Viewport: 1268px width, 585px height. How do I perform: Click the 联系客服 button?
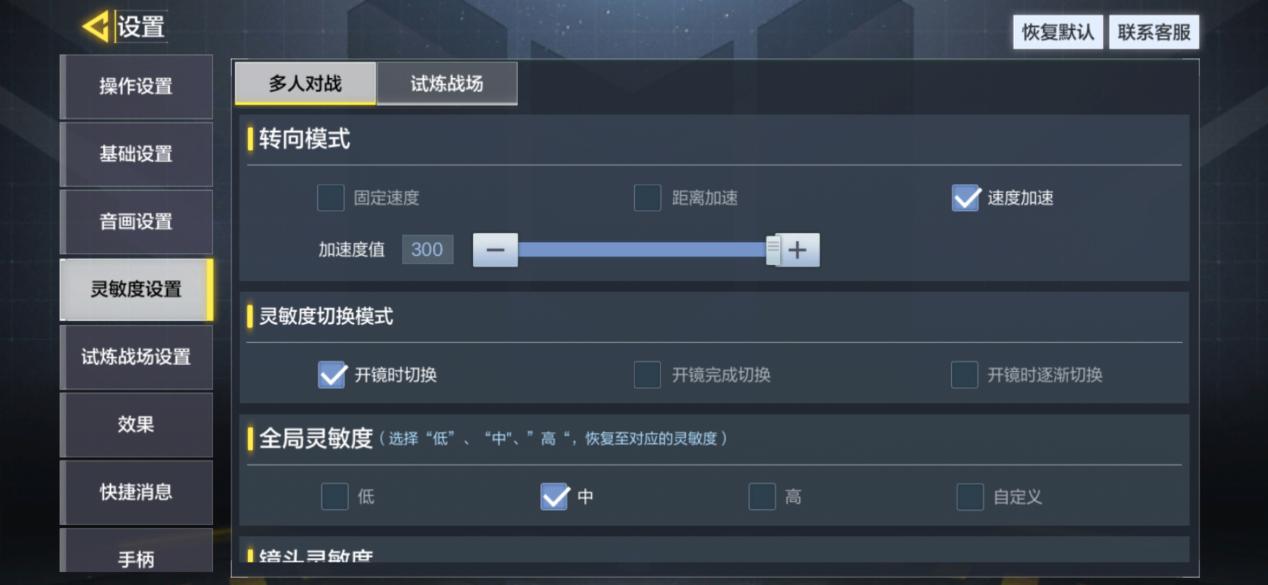pos(1154,32)
